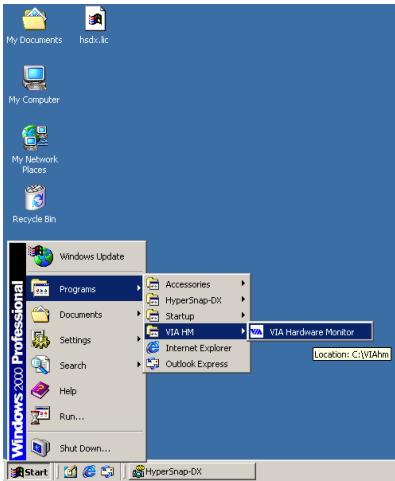Click the Outlook Express icon in Programs

tap(153, 364)
